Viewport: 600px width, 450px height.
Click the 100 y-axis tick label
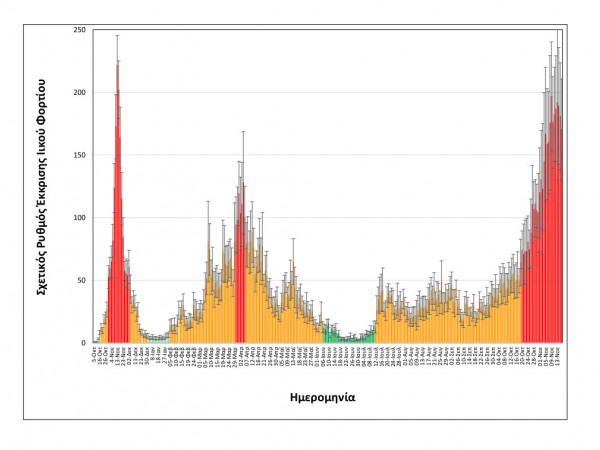pos(79,218)
